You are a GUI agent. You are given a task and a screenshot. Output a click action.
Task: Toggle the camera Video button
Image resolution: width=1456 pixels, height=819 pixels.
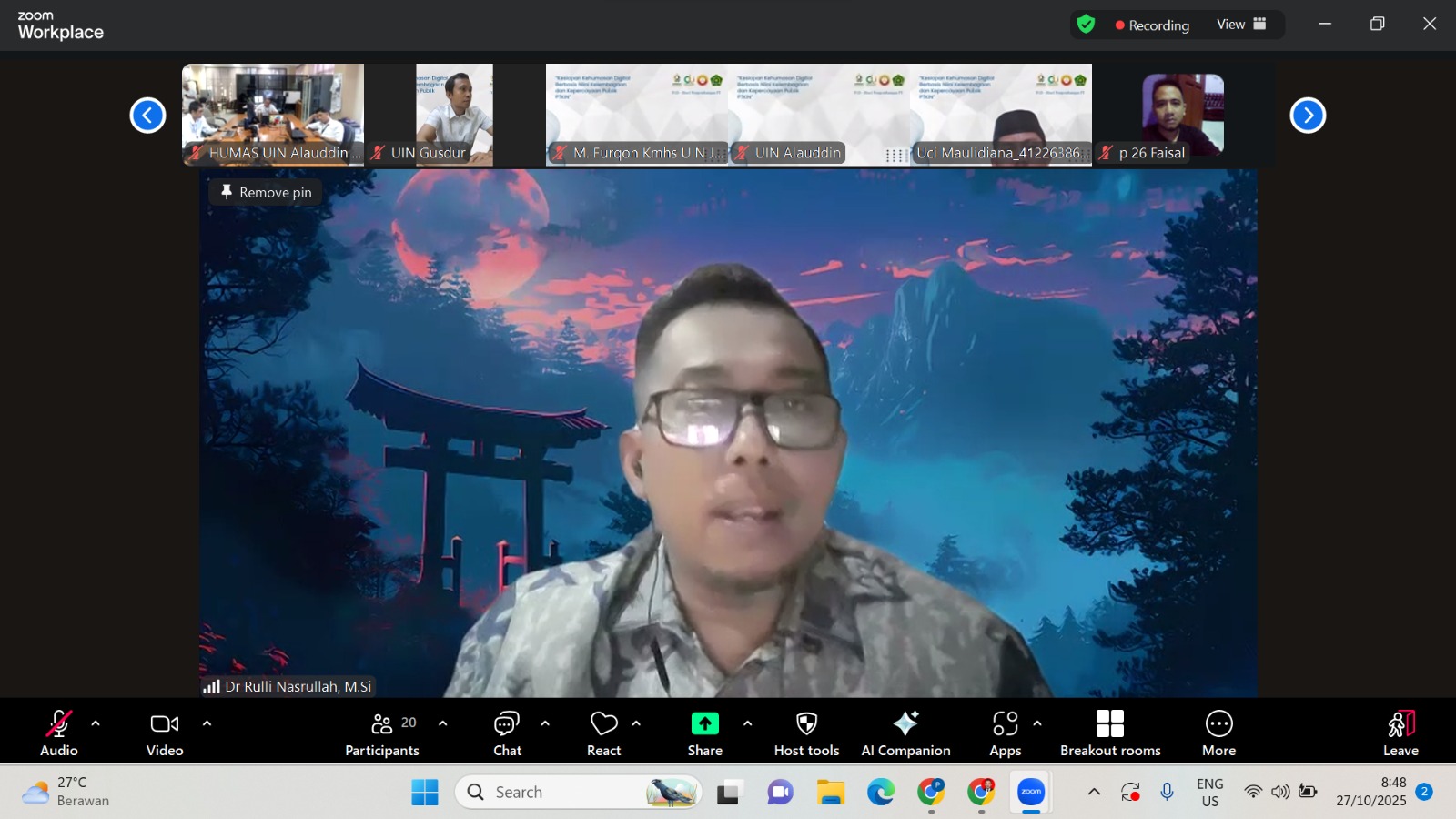coord(165,733)
